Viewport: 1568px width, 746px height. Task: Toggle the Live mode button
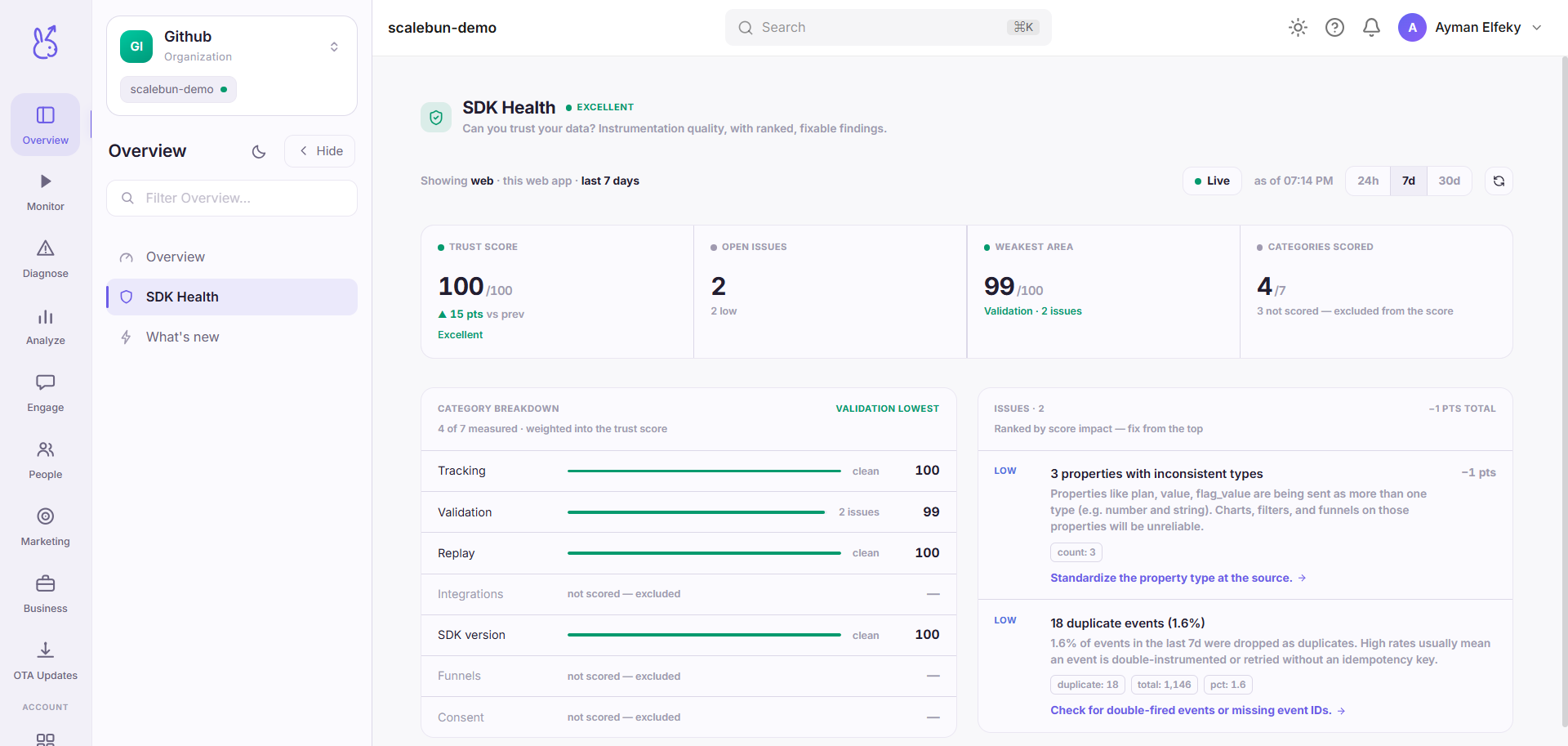pos(1212,181)
